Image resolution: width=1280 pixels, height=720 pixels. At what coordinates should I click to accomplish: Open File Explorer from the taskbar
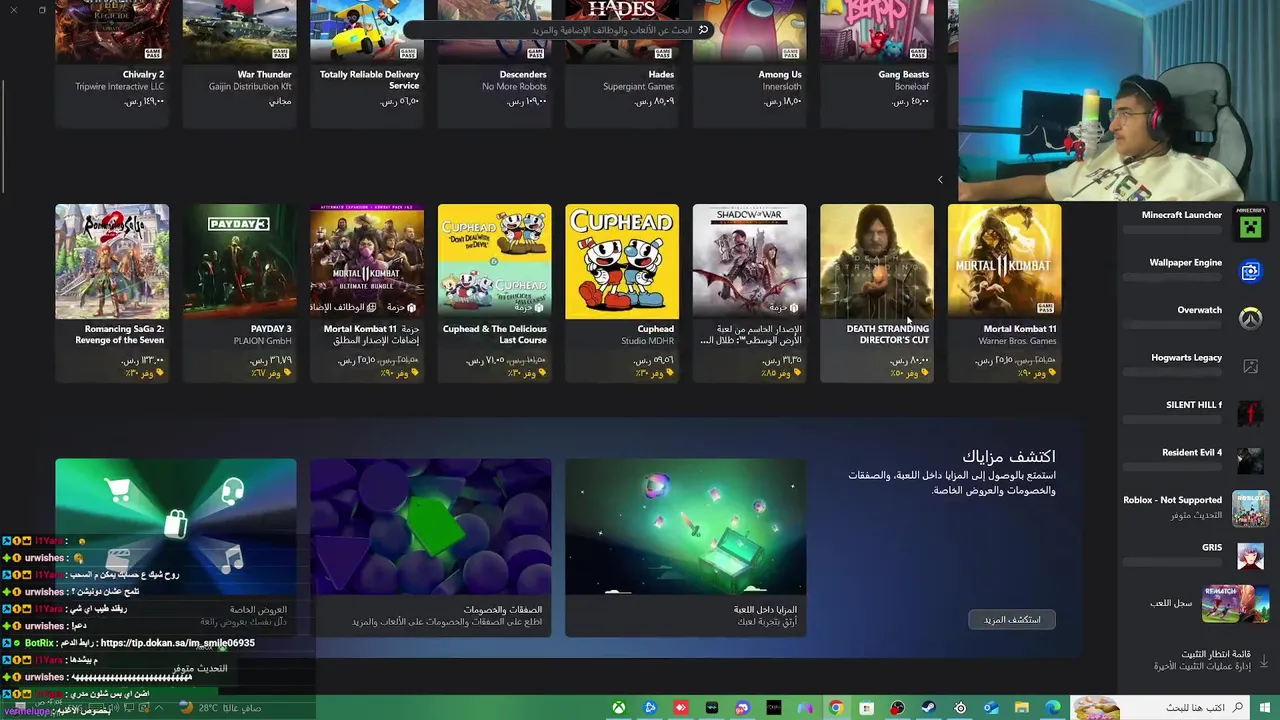pyautogui.click(x=1022, y=708)
